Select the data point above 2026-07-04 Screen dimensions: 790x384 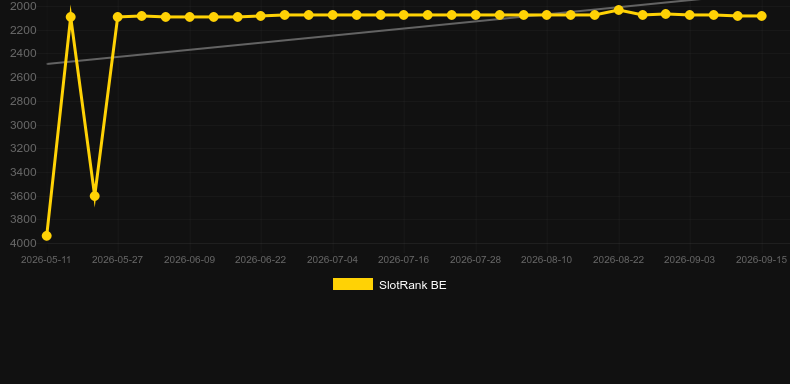coord(333,15)
